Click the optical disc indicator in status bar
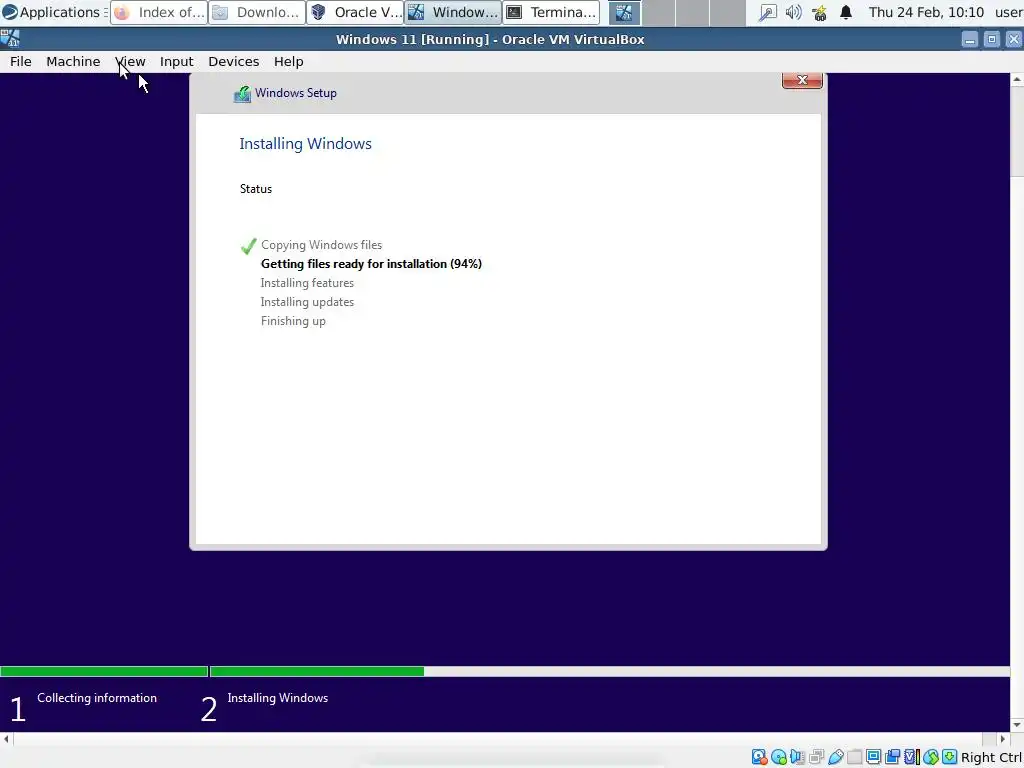 pyautogui.click(x=778, y=758)
